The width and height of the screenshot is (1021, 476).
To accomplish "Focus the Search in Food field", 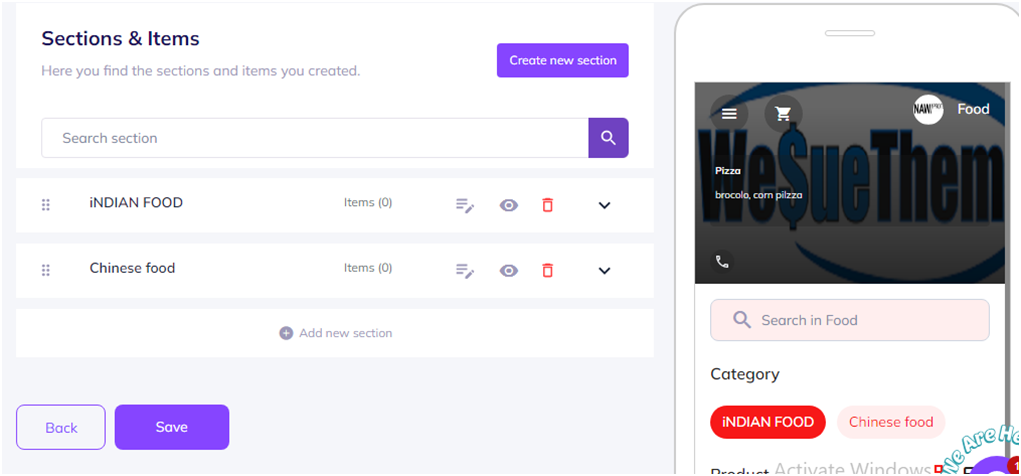I will pyautogui.click(x=850, y=320).
